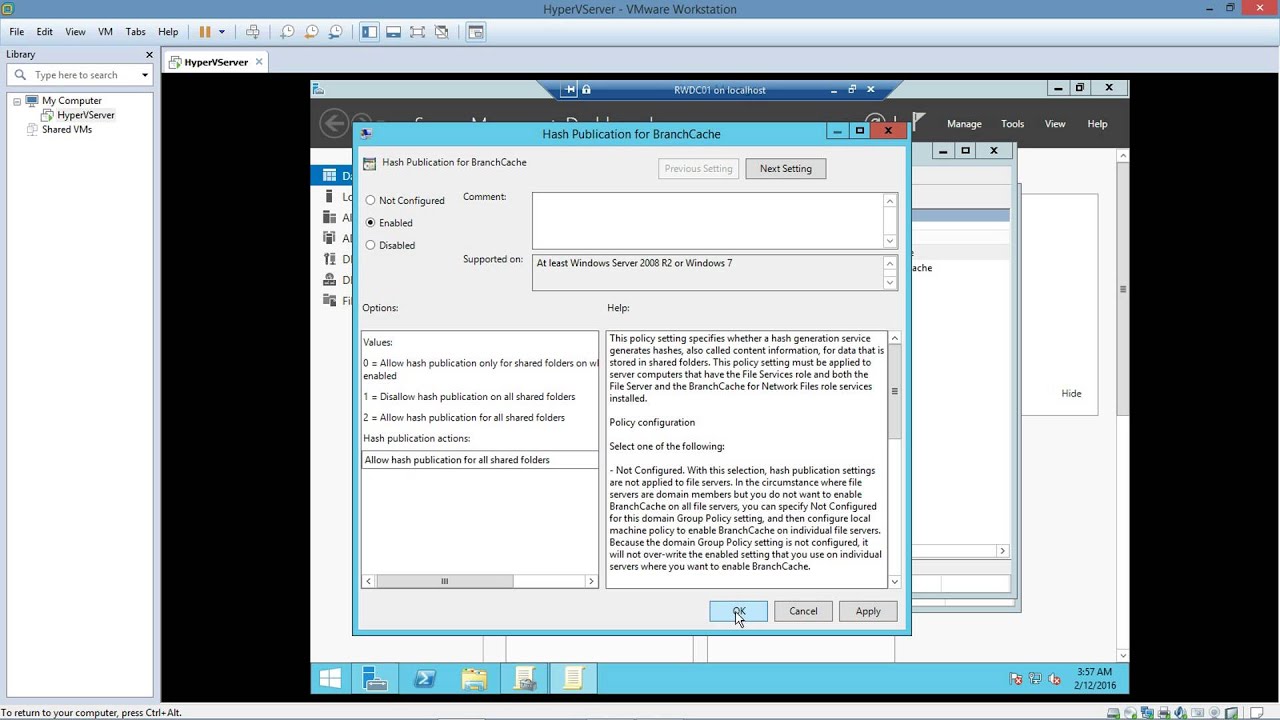Click the Cancel button
Image resolution: width=1280 pixels, height=720 pixels.
tap(803, 611)
